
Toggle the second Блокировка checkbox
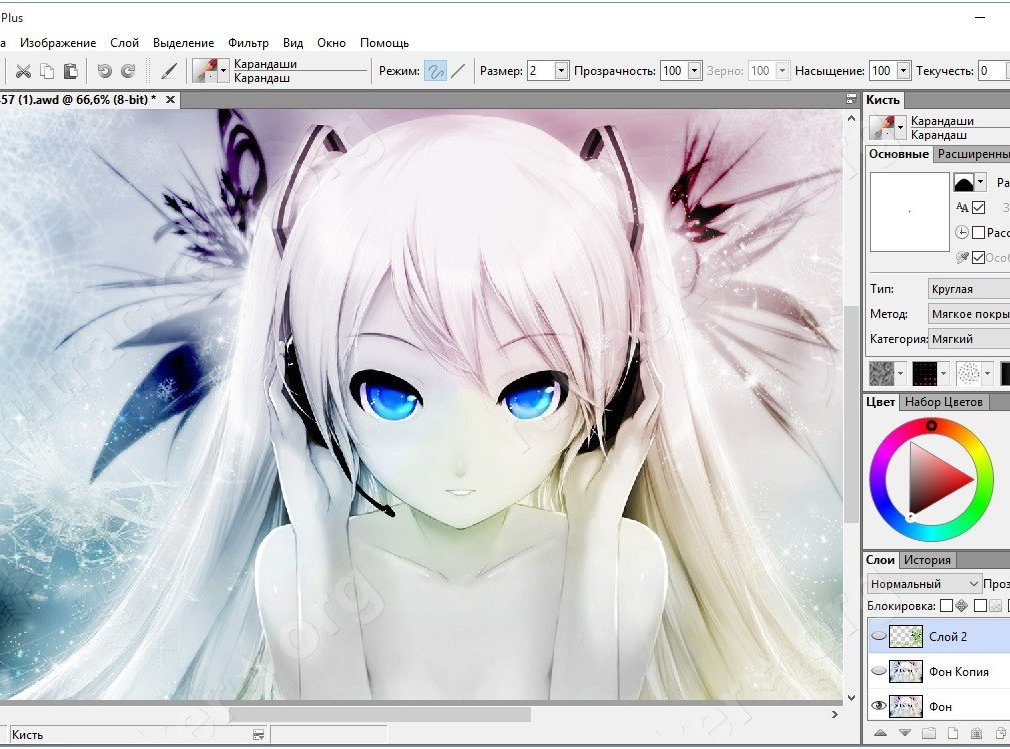click(980, 605)
